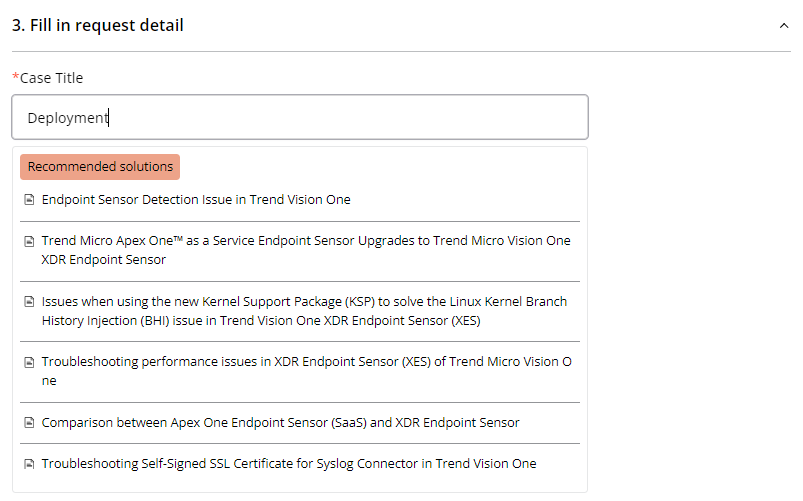Click the word Deployment typed in Case Title
Image resolution: width=803 pixels, height=501 pixels.
point(67,118)
